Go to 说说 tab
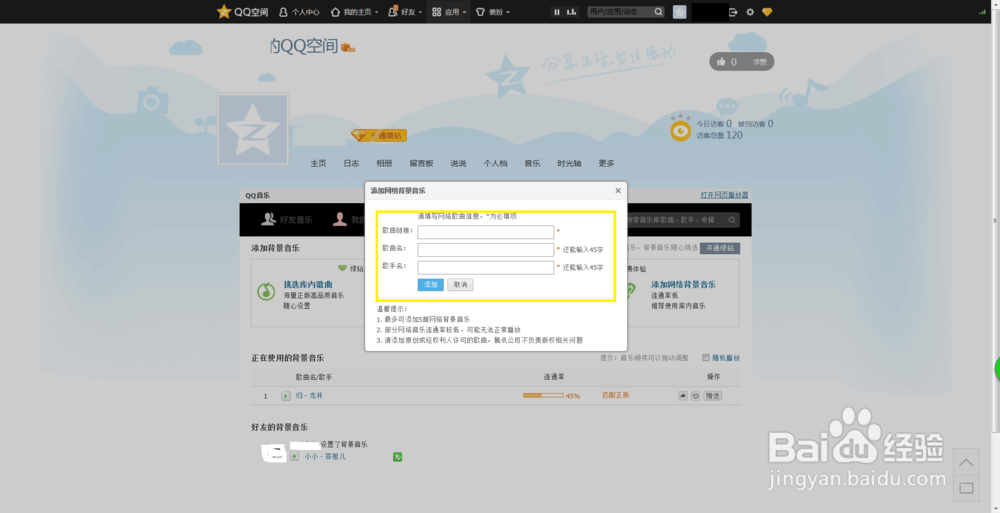The image size is (1000, 513). [x=458, y=163]
